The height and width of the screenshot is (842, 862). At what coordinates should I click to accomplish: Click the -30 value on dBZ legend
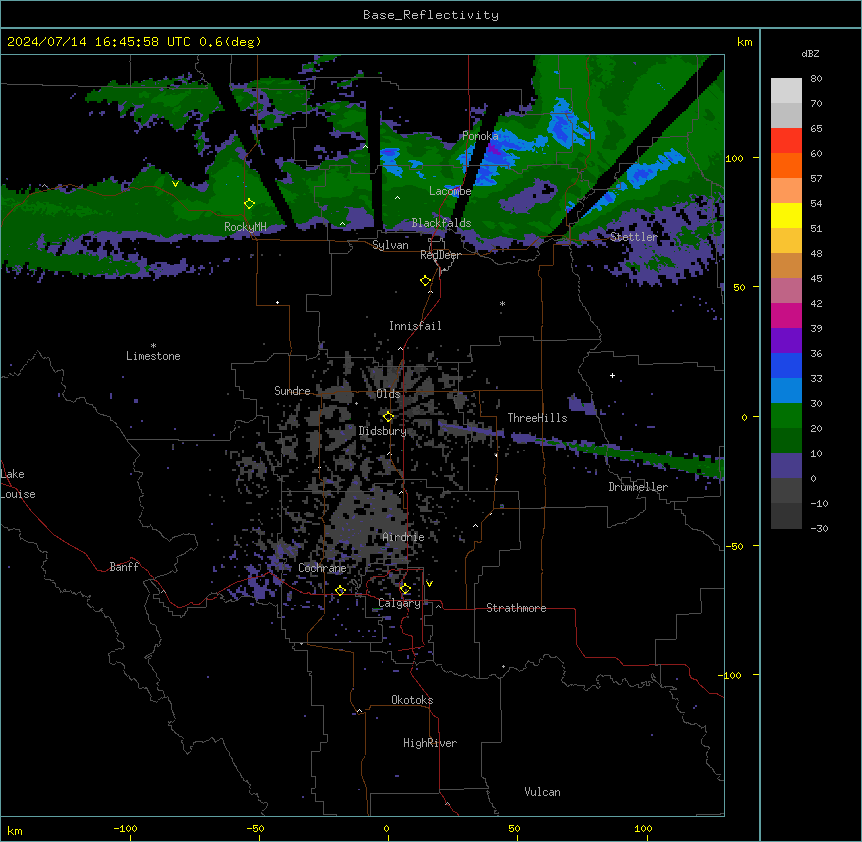(x=819, y=528)
